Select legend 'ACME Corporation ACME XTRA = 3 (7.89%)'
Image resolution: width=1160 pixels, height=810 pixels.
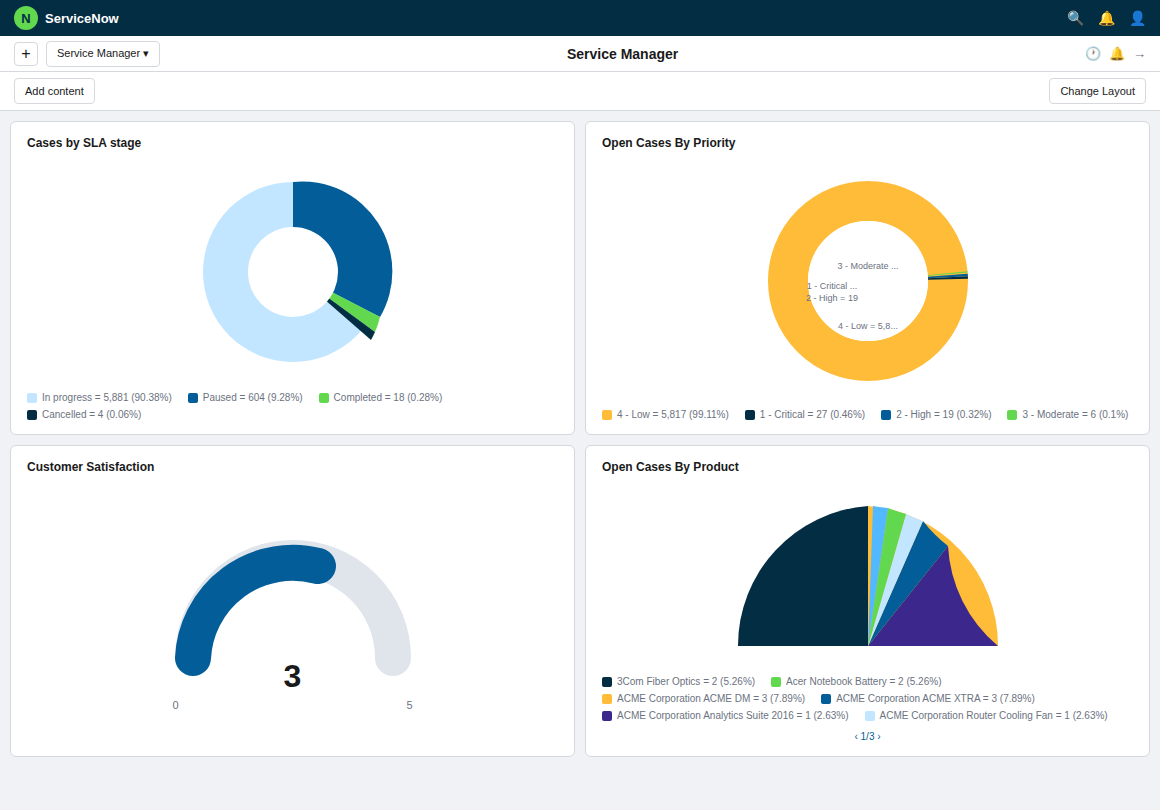click(935, 698)
